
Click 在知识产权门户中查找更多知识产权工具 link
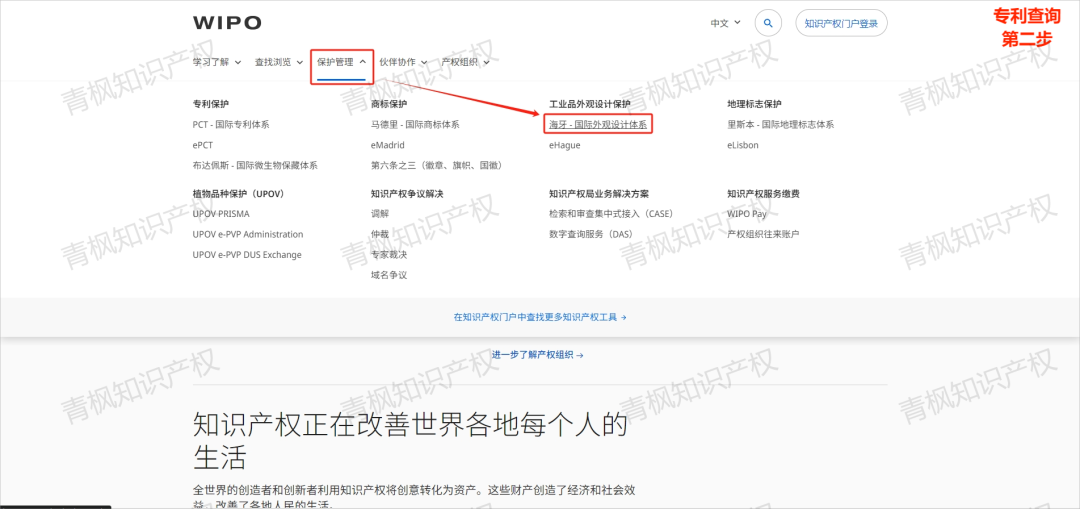click(x=540, y=318)
